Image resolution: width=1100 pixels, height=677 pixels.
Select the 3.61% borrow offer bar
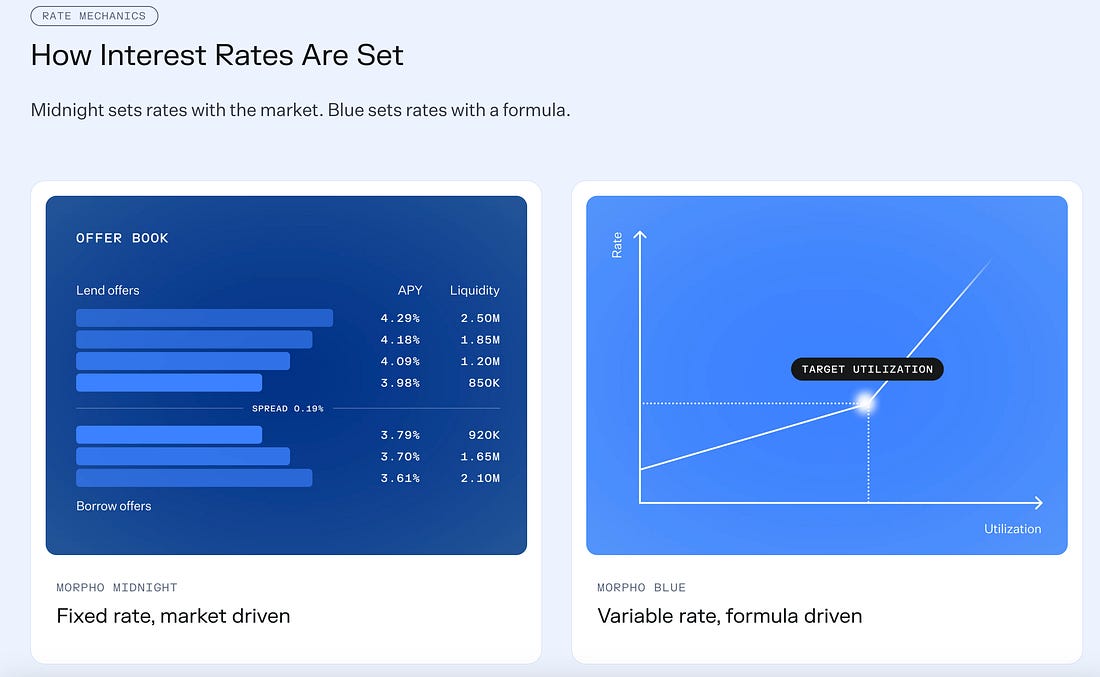194,478
